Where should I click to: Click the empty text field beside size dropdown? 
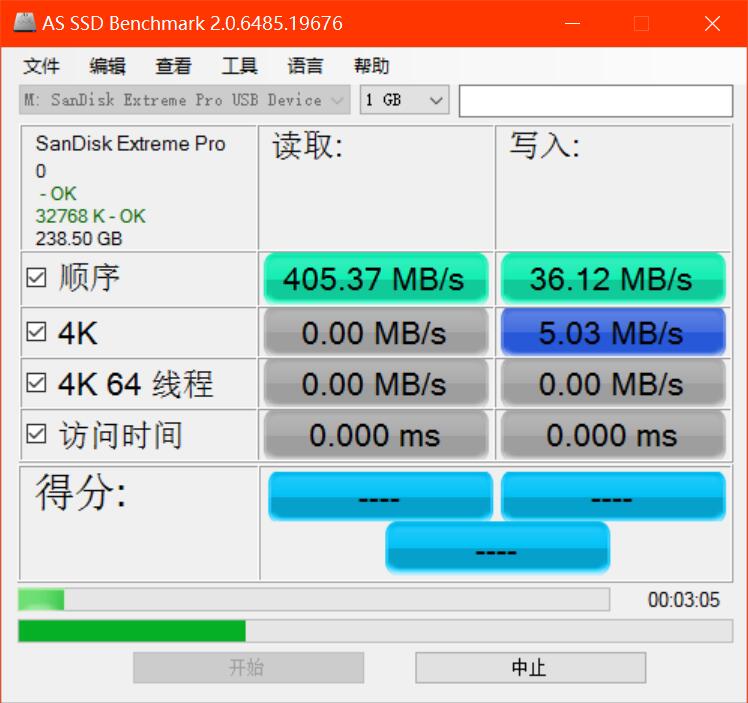click(595, 100)
